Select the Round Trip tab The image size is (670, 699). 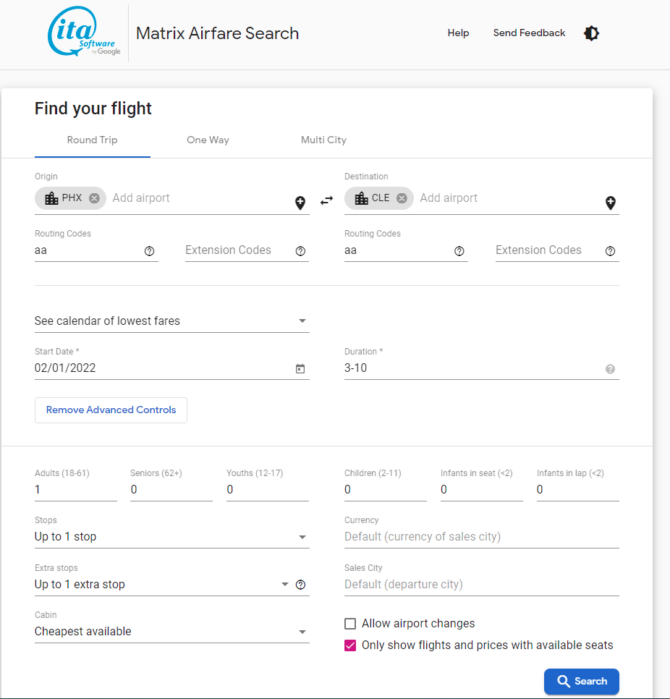click(92, 140)
